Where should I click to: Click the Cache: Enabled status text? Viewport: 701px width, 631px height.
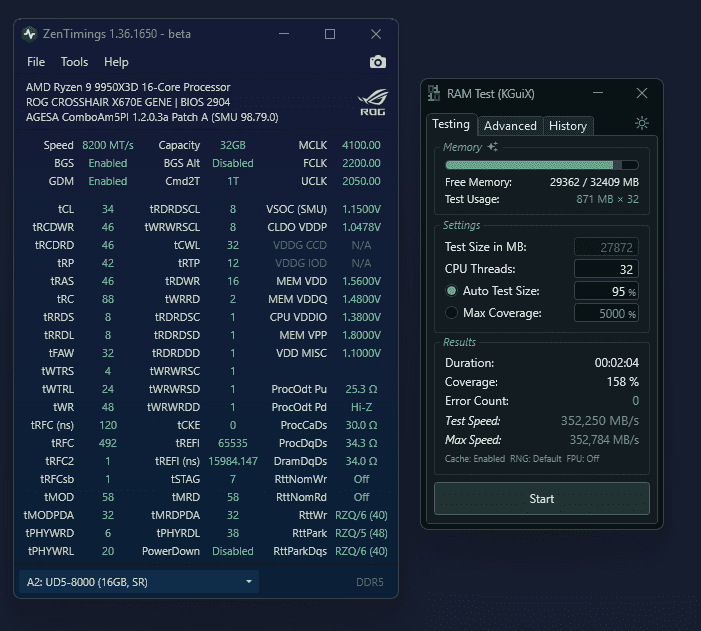(474, 459)
